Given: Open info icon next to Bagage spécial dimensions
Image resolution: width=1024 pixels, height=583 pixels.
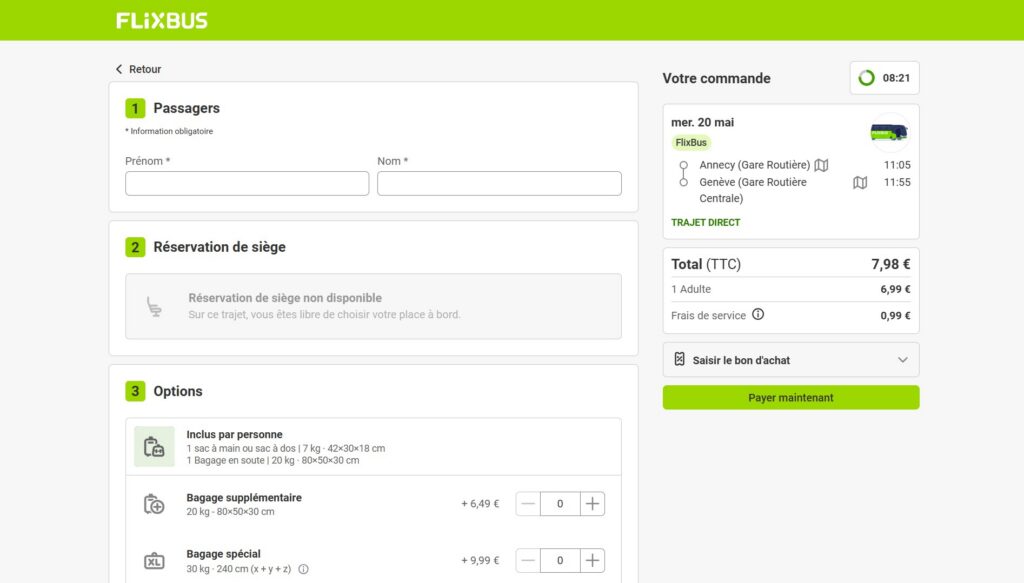Looking at the screenshot, I should coord(304,569).
